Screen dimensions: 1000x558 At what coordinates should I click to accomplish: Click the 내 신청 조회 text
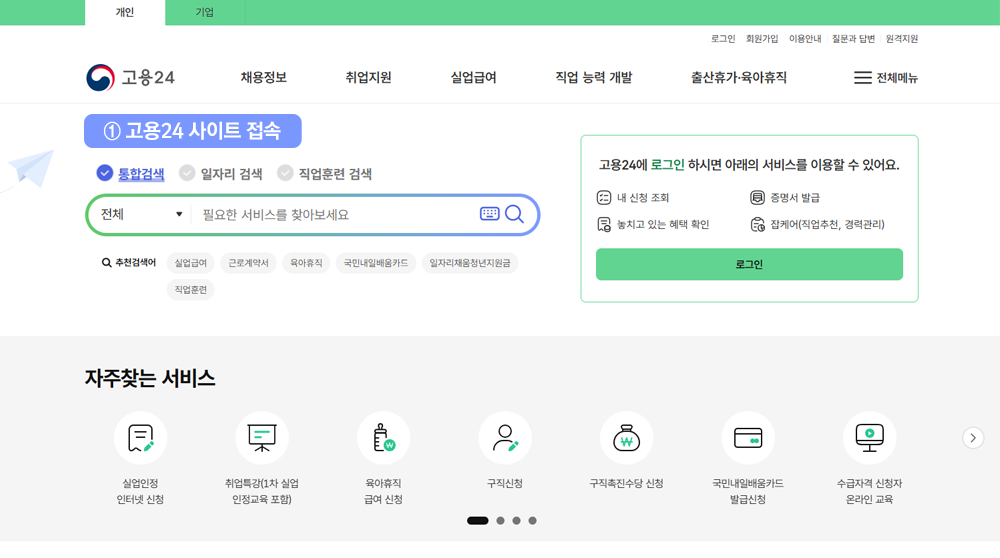pyautogui.click(x=643, y=198)
